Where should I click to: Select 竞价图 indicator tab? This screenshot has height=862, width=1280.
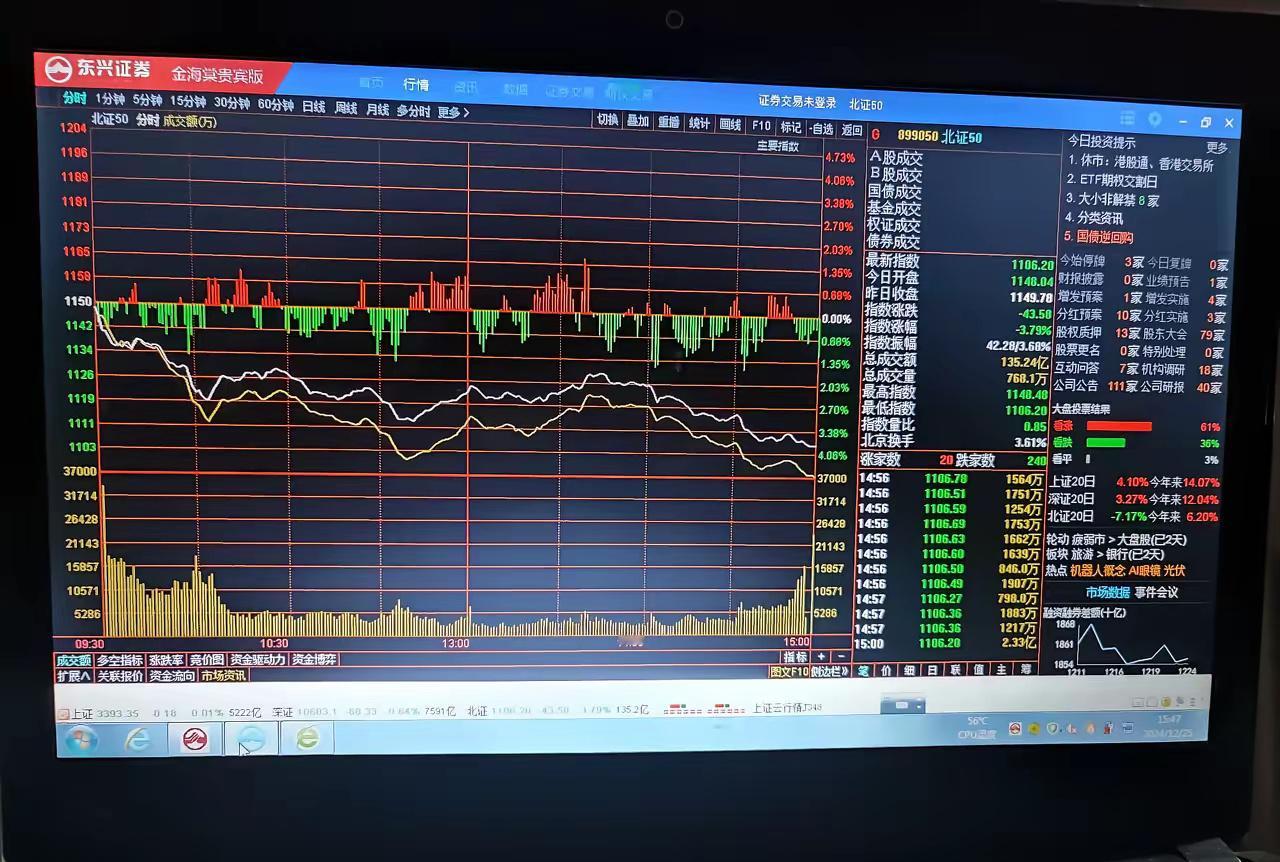pos(207,660)
